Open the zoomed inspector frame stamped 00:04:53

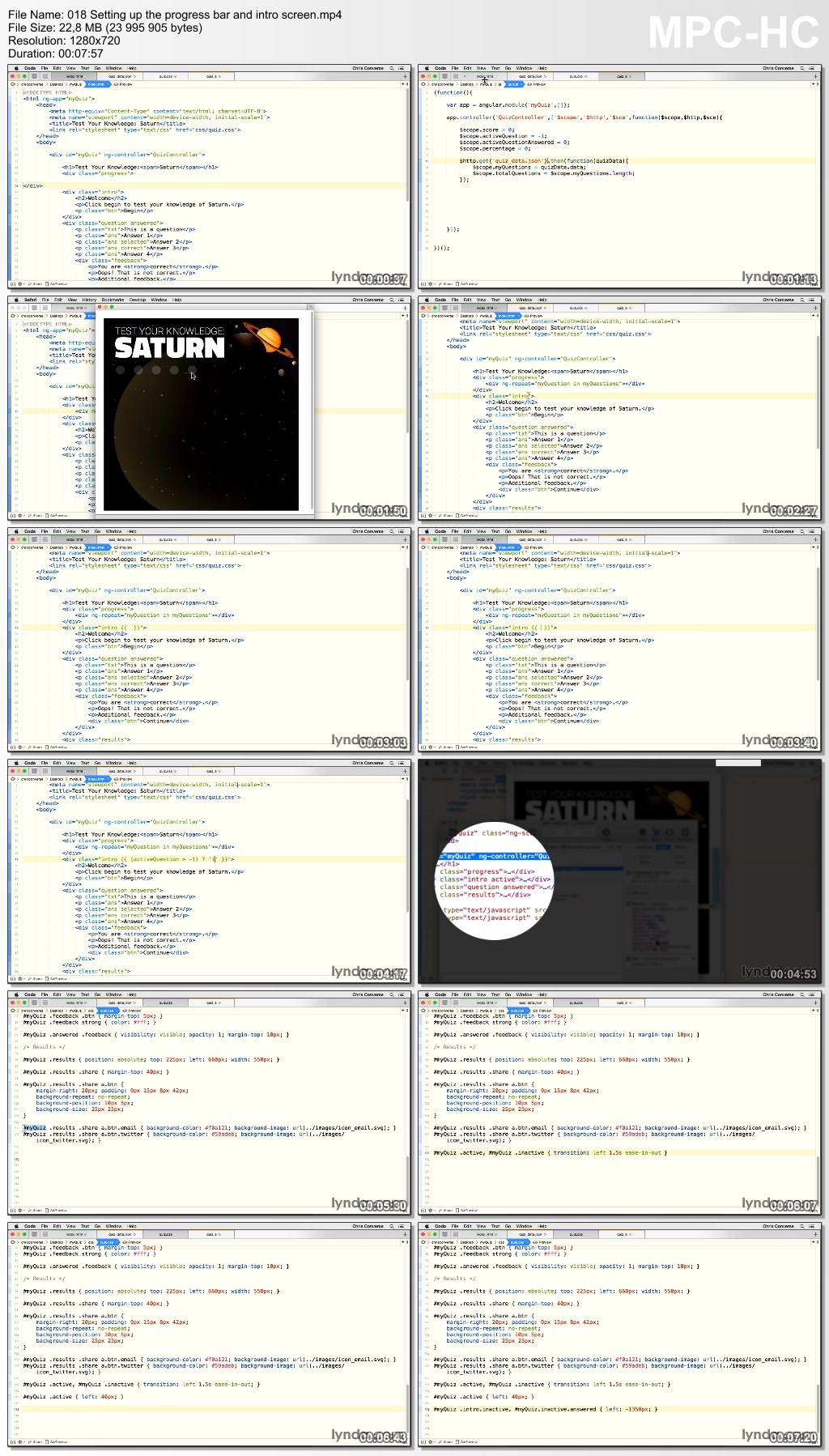point(620,871)
